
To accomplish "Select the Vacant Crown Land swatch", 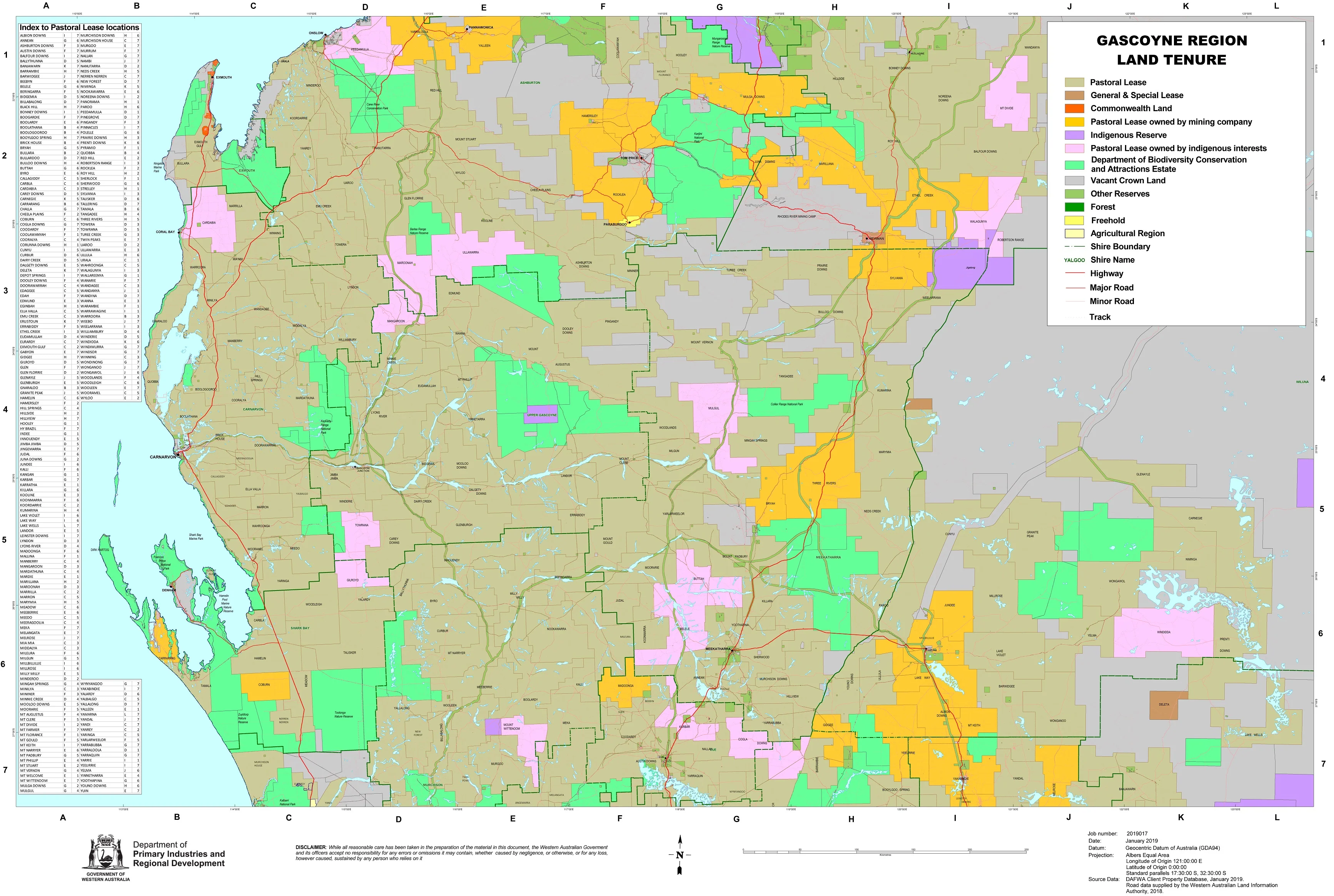I will tap(1074, 180).
